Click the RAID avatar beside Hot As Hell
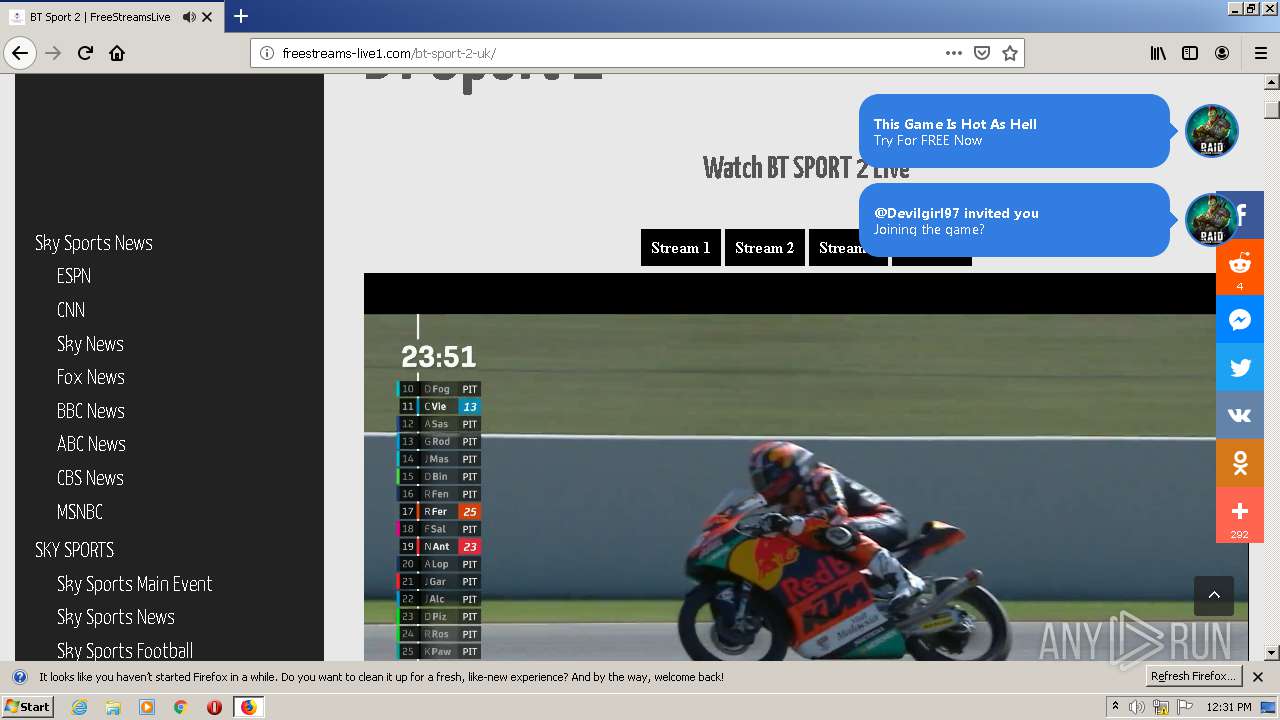1280x720 pixels. (x=1212, y=130)
